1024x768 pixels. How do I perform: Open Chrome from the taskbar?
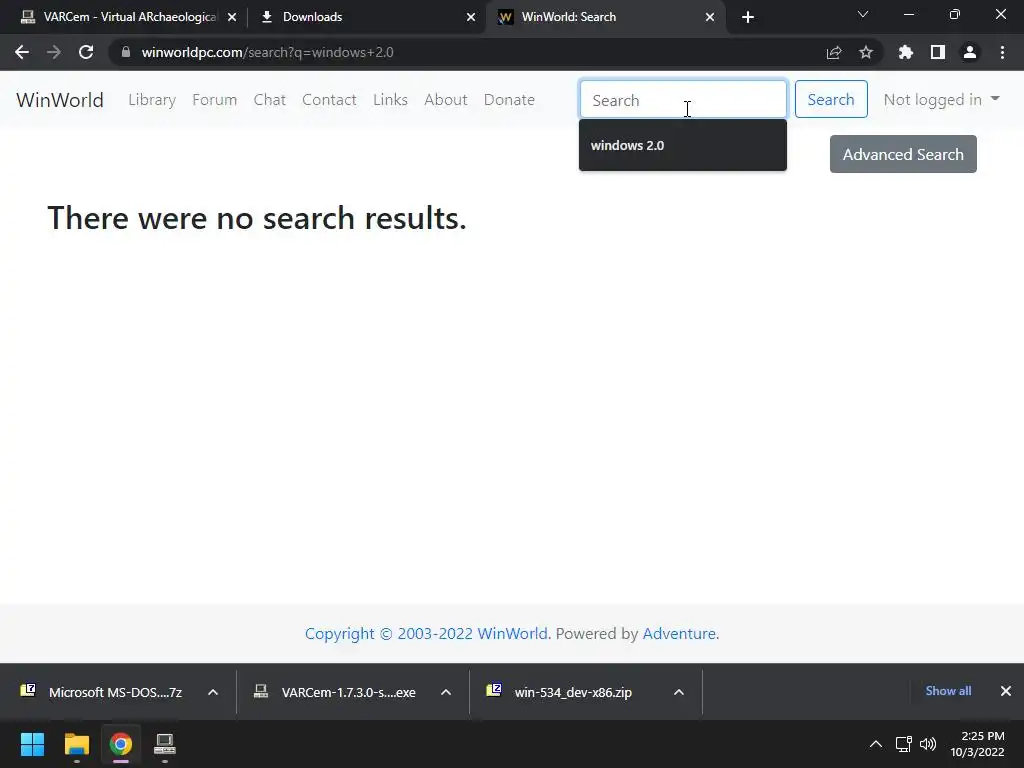pyautogui.click(x=120, y=744)
